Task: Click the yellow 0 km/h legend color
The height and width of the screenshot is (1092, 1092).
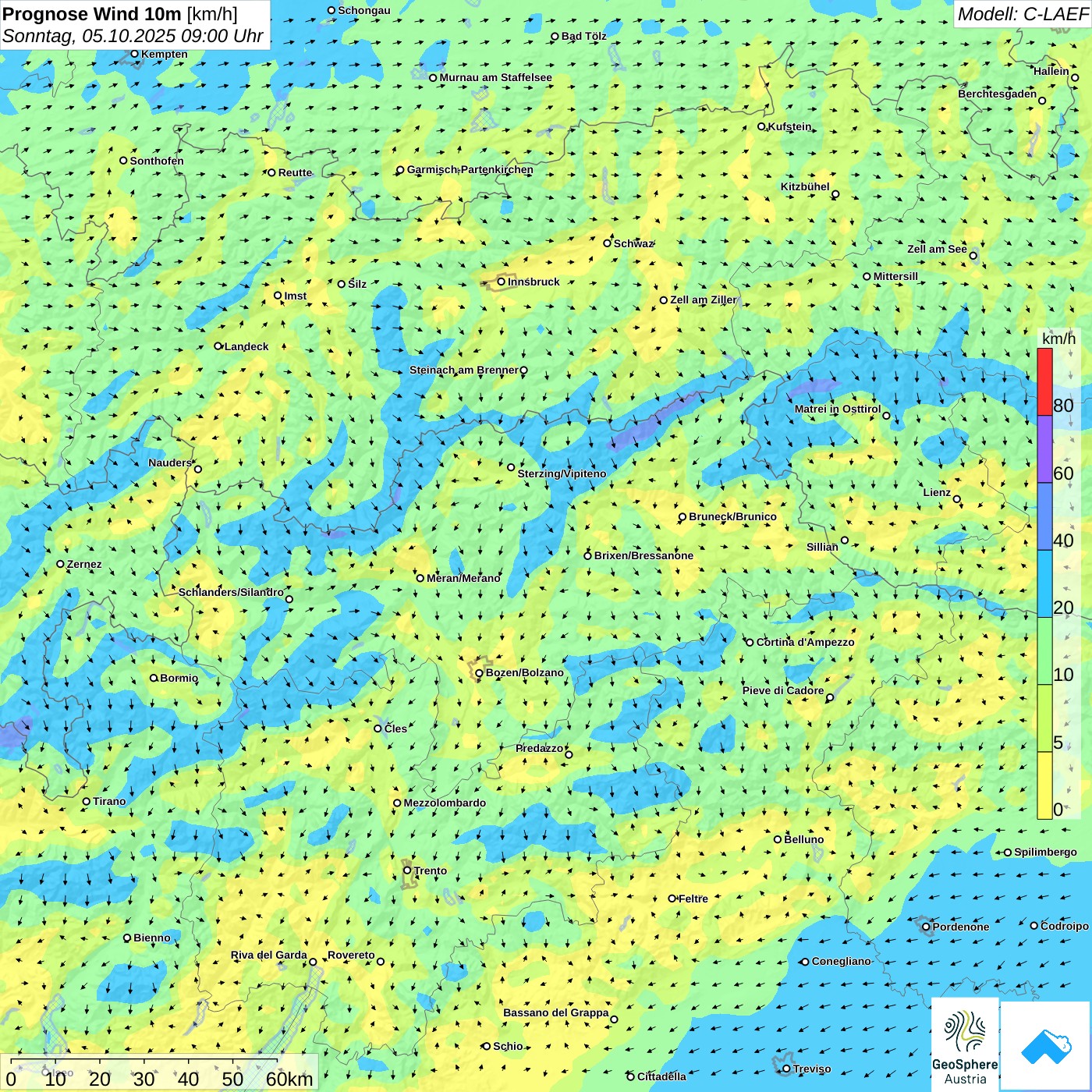Action: coord(1044,785)
